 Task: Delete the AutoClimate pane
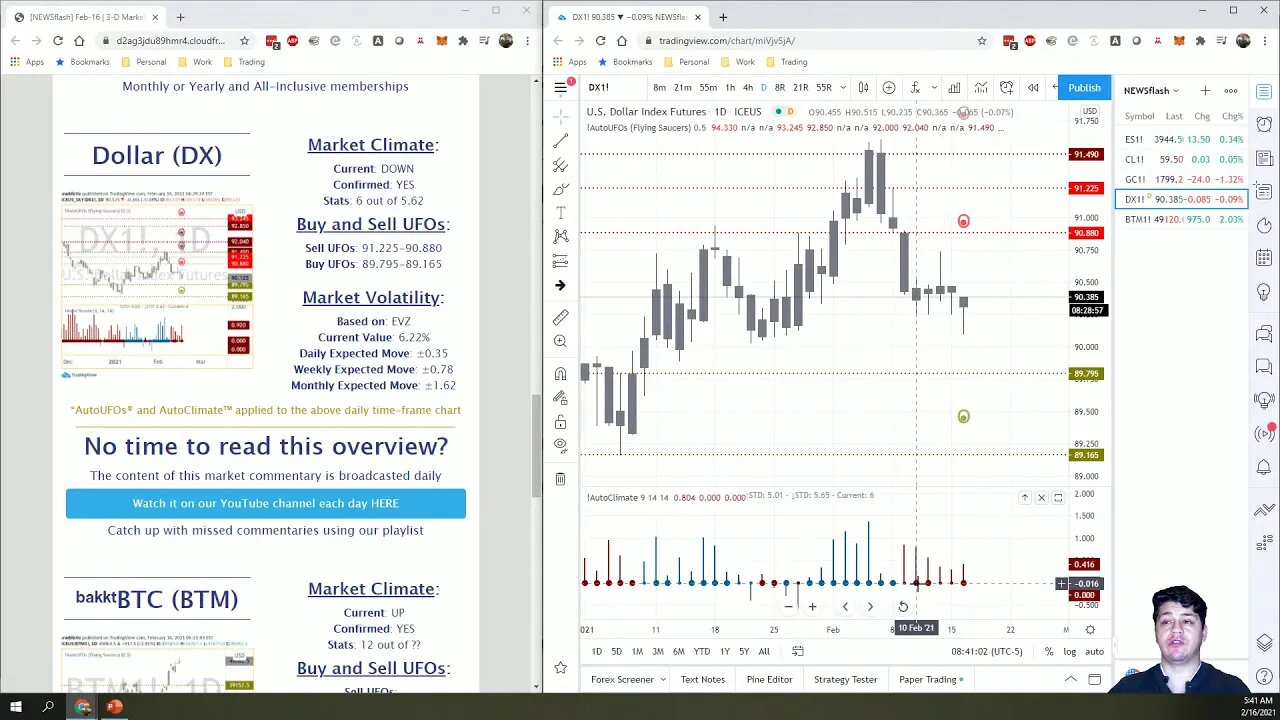tap(1041, 497)
